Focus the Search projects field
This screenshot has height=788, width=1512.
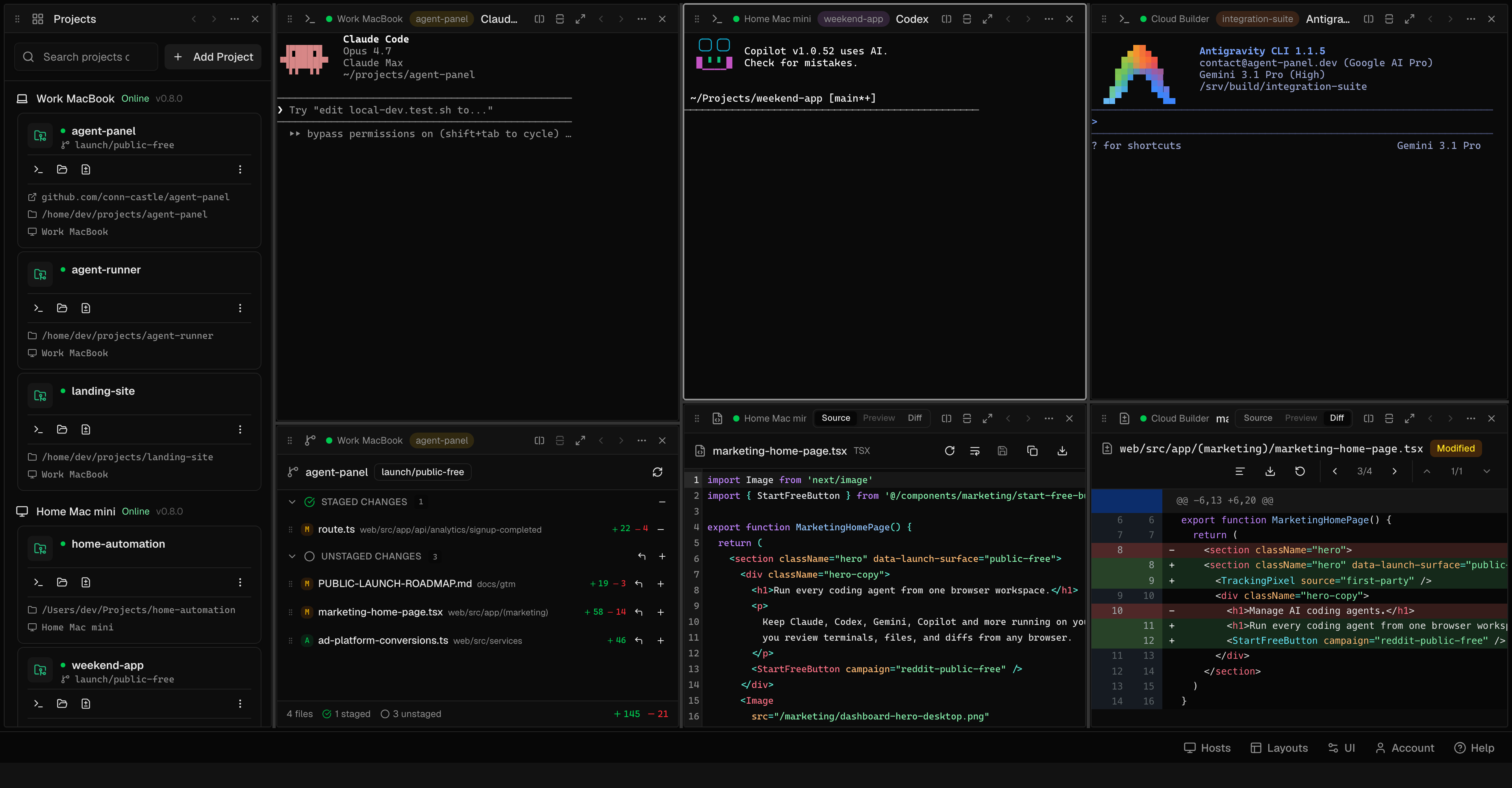click(x=86, y=57)
